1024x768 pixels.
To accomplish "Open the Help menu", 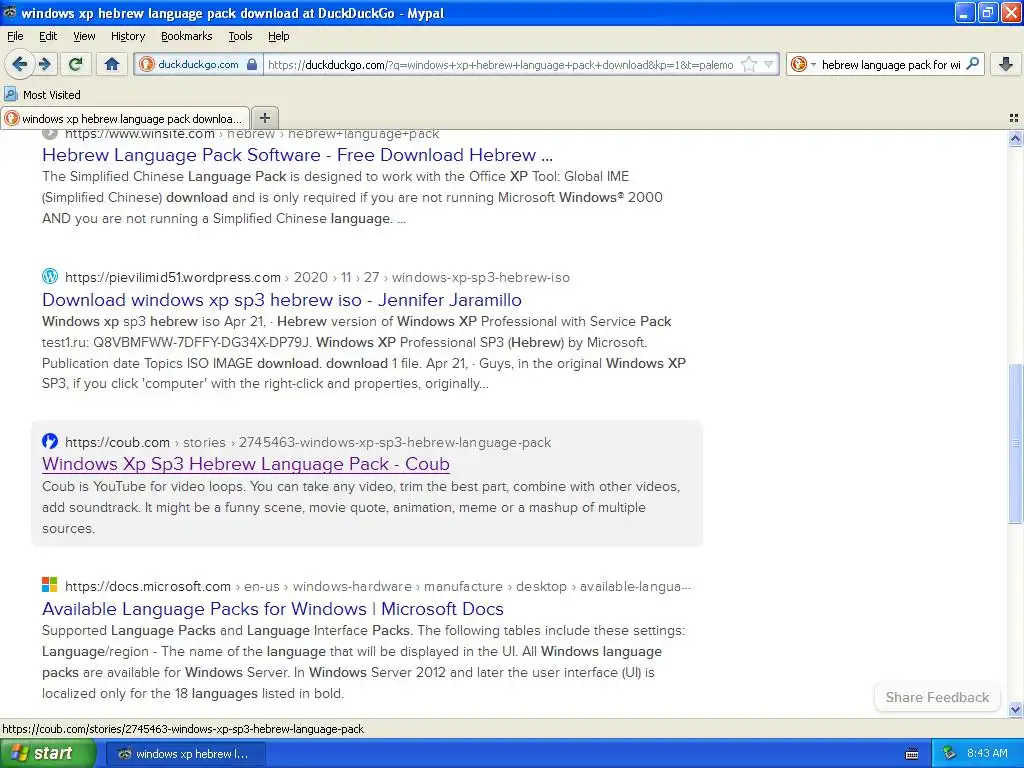I will tap(278, 36).
